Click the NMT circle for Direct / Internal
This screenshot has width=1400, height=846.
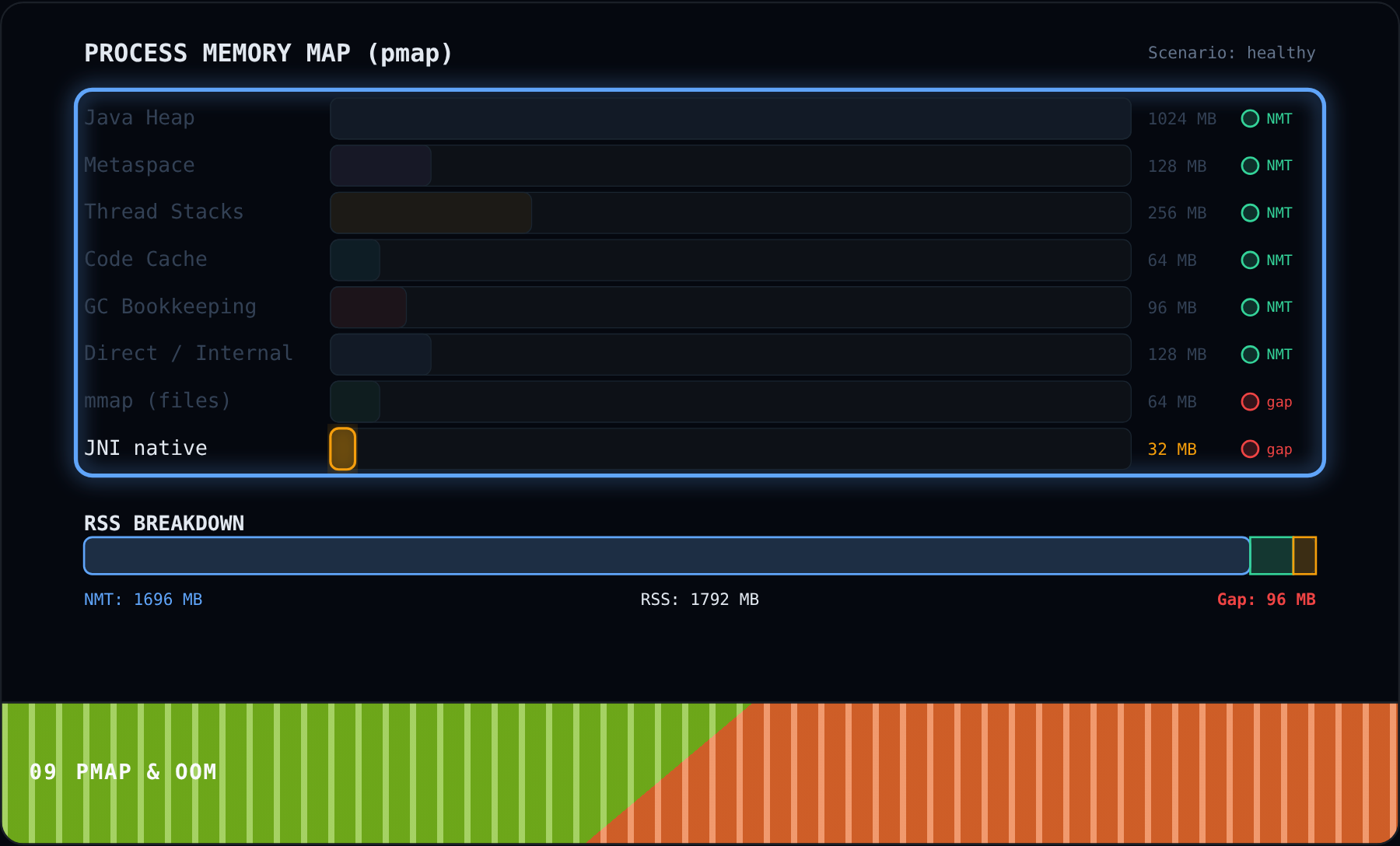point(1250,355)
